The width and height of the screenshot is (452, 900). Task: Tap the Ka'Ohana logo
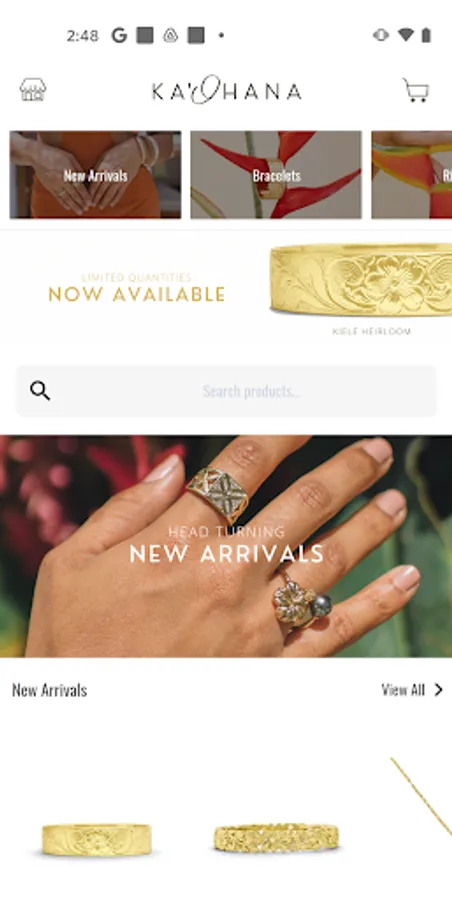(226, 90)
